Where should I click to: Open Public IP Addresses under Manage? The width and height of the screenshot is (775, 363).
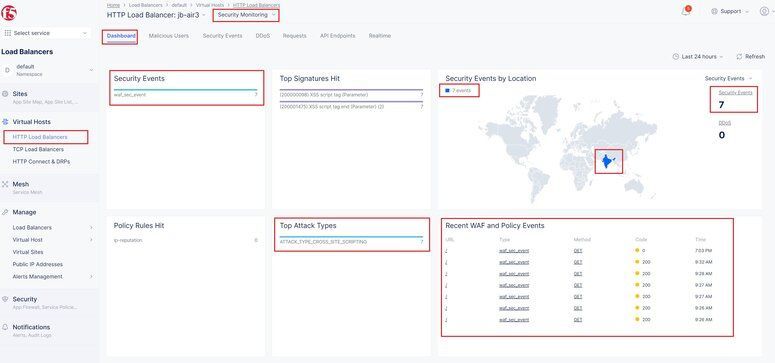(38, 265)
